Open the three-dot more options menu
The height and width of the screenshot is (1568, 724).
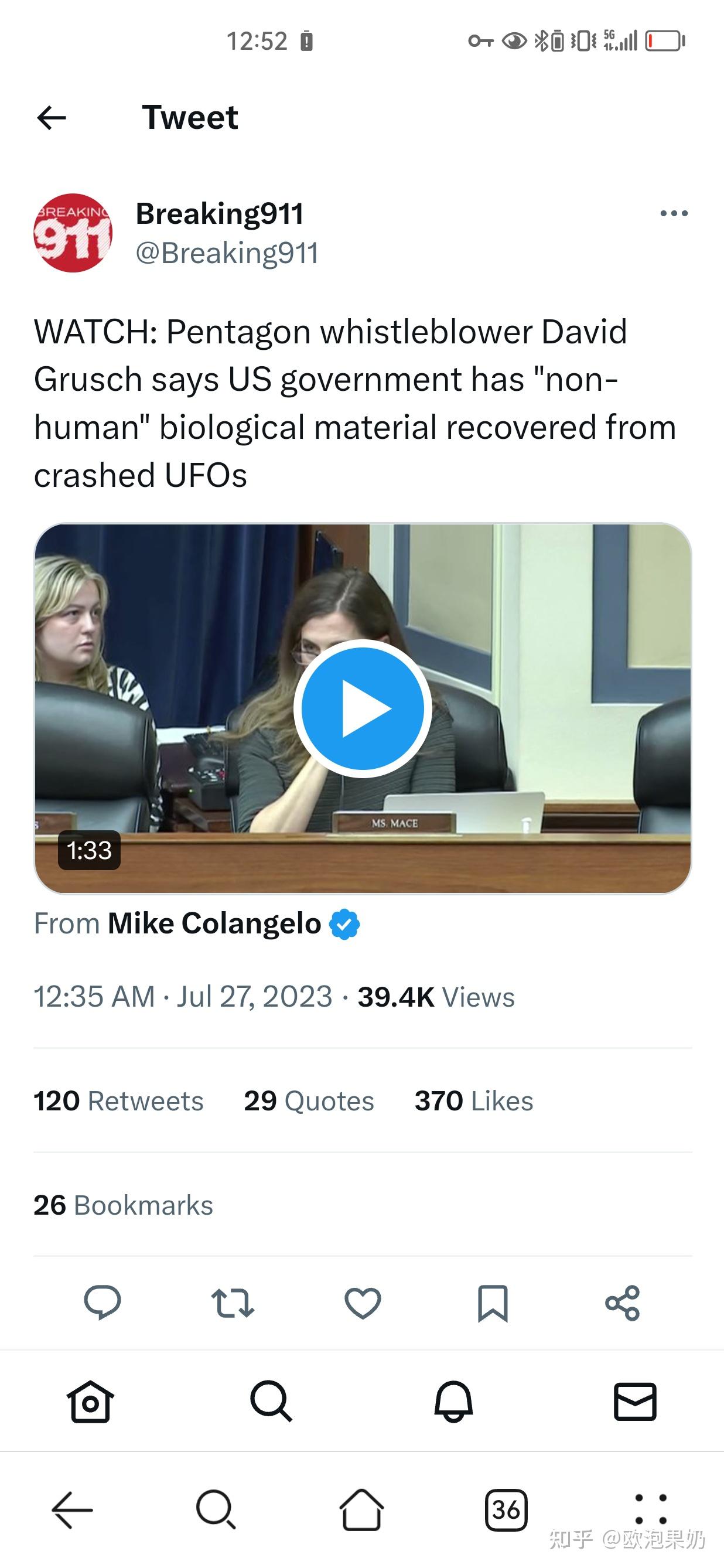pyautogui.click(x=674, y=213)
